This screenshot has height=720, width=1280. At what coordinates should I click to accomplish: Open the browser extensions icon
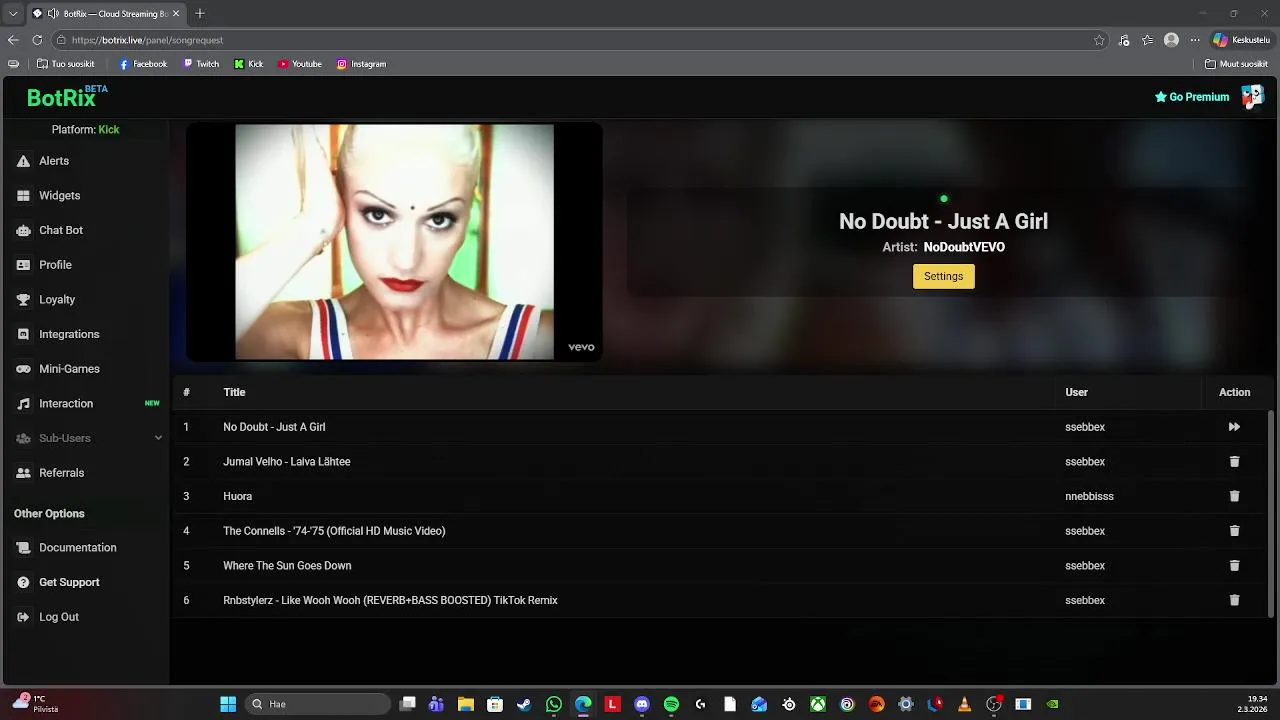[x=1124, y=40]
